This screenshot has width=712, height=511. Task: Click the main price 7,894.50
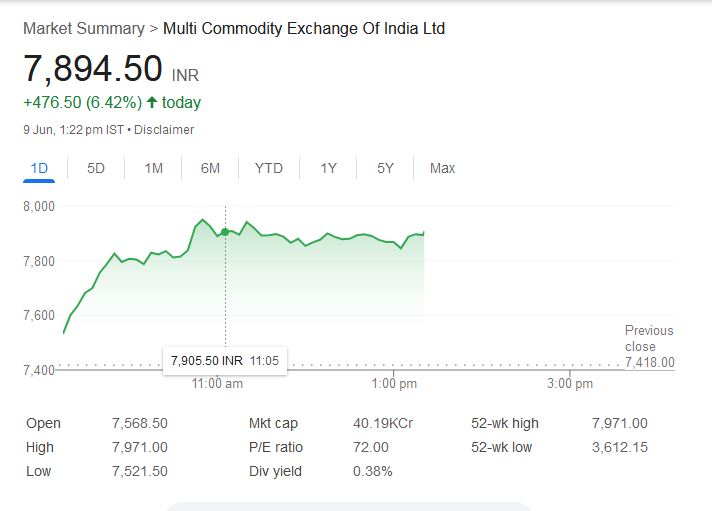[93, 69]
